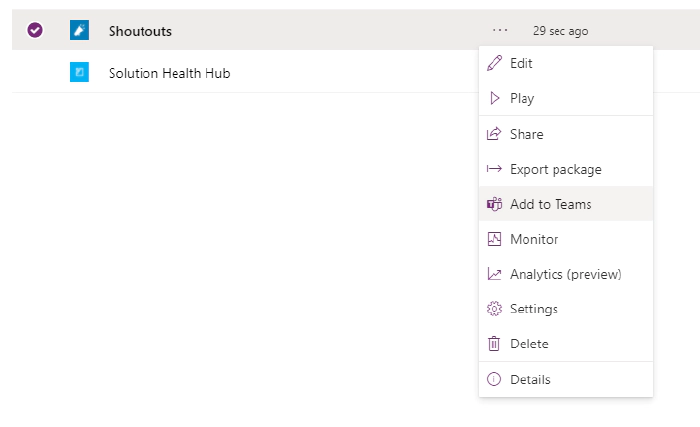Uncheck the Shoutouts row selection checkmark
Image resolution: width=700 pixels, height=427 pixels.
[x=35, y=30]
